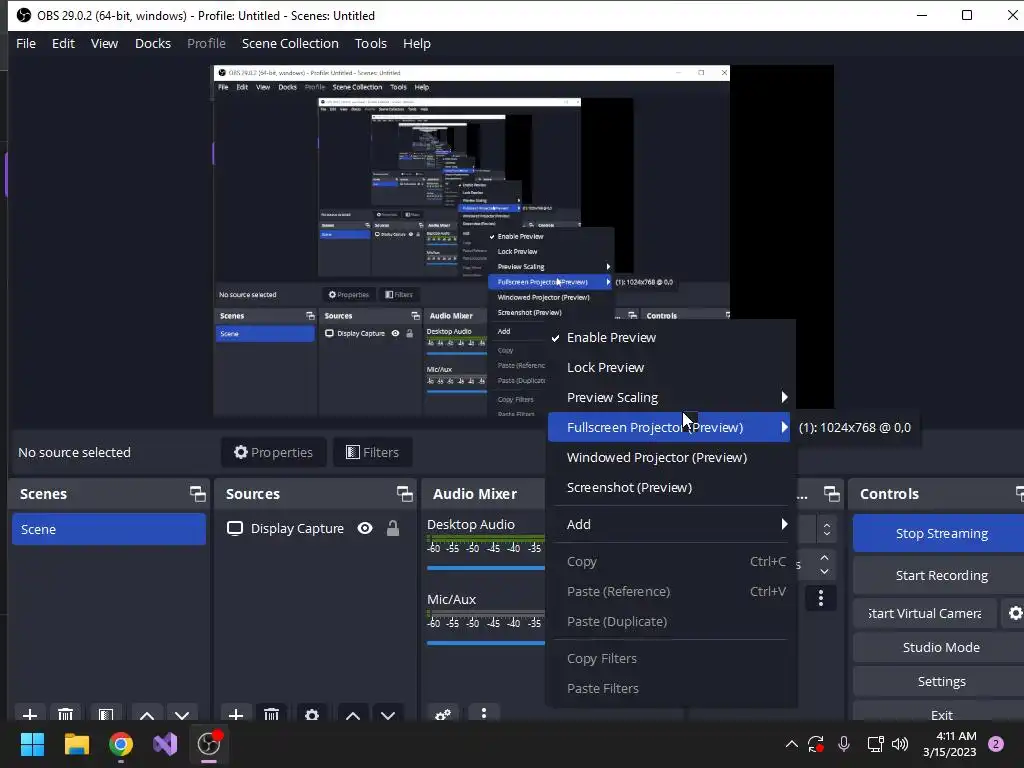This screenshot has height=768, width=1024.
Task: Open the File menu
Action: pyautogui.click(x=26, y=43)
